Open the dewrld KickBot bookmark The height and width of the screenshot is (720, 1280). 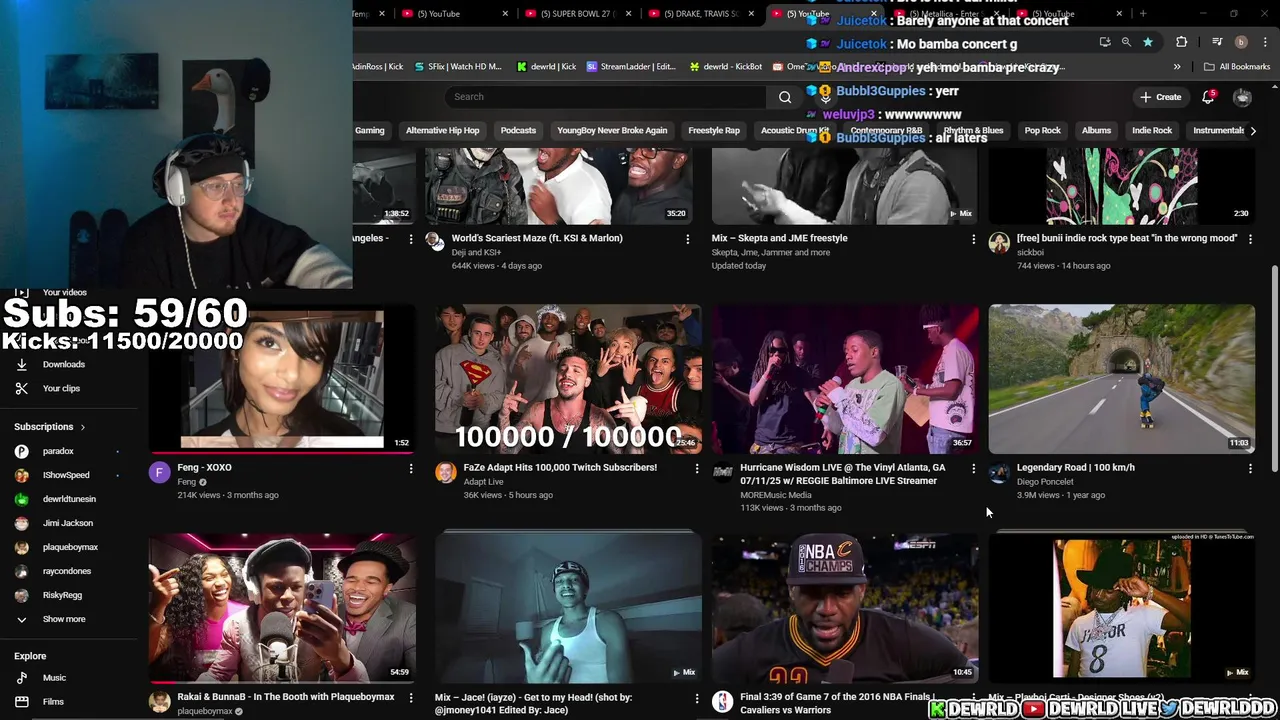point(726,67)
